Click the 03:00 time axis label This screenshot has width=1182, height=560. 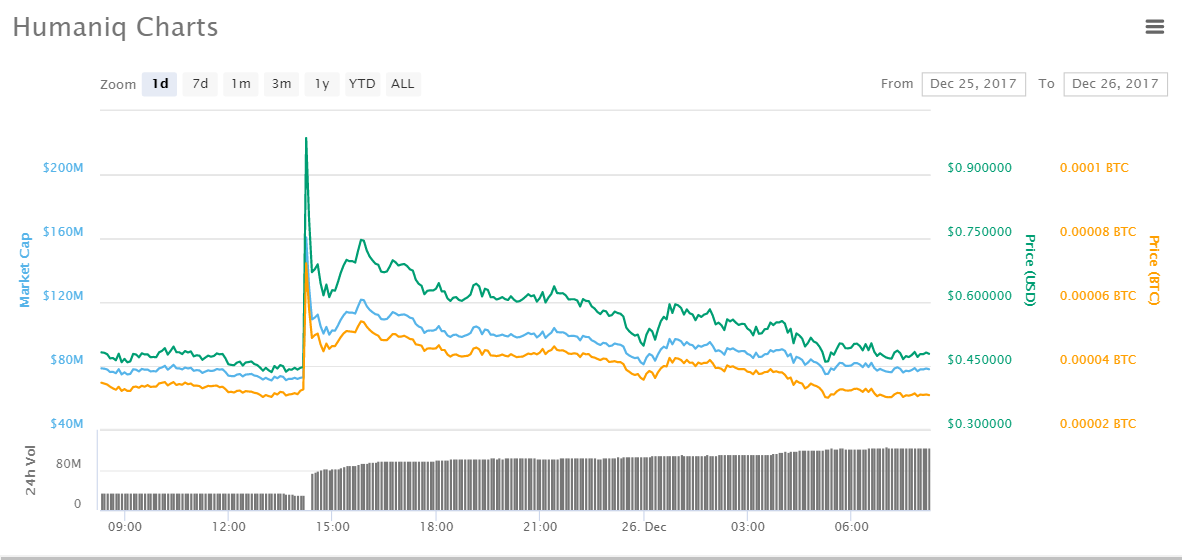[x=747, y=526]
